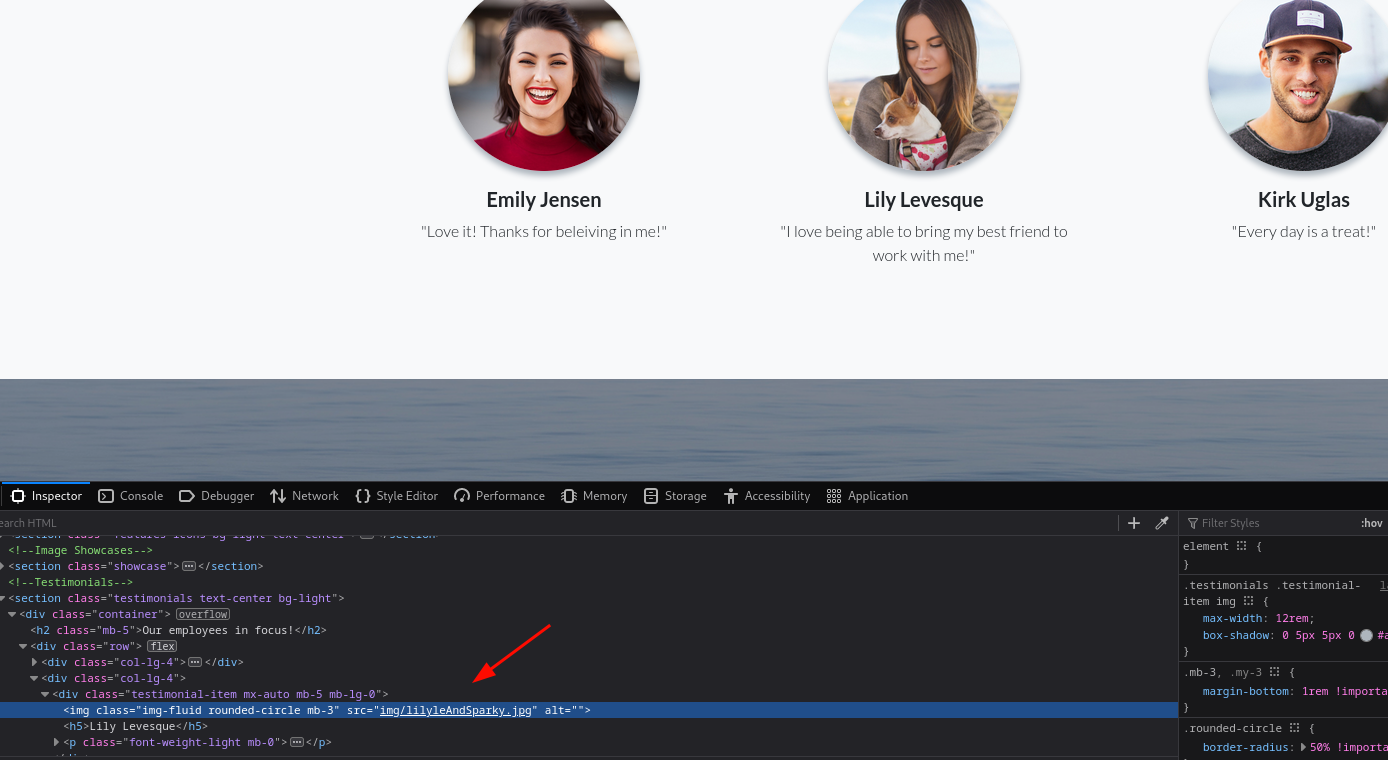
Task: Toggle the overflow badge on container div
Action: coord(203,614)
